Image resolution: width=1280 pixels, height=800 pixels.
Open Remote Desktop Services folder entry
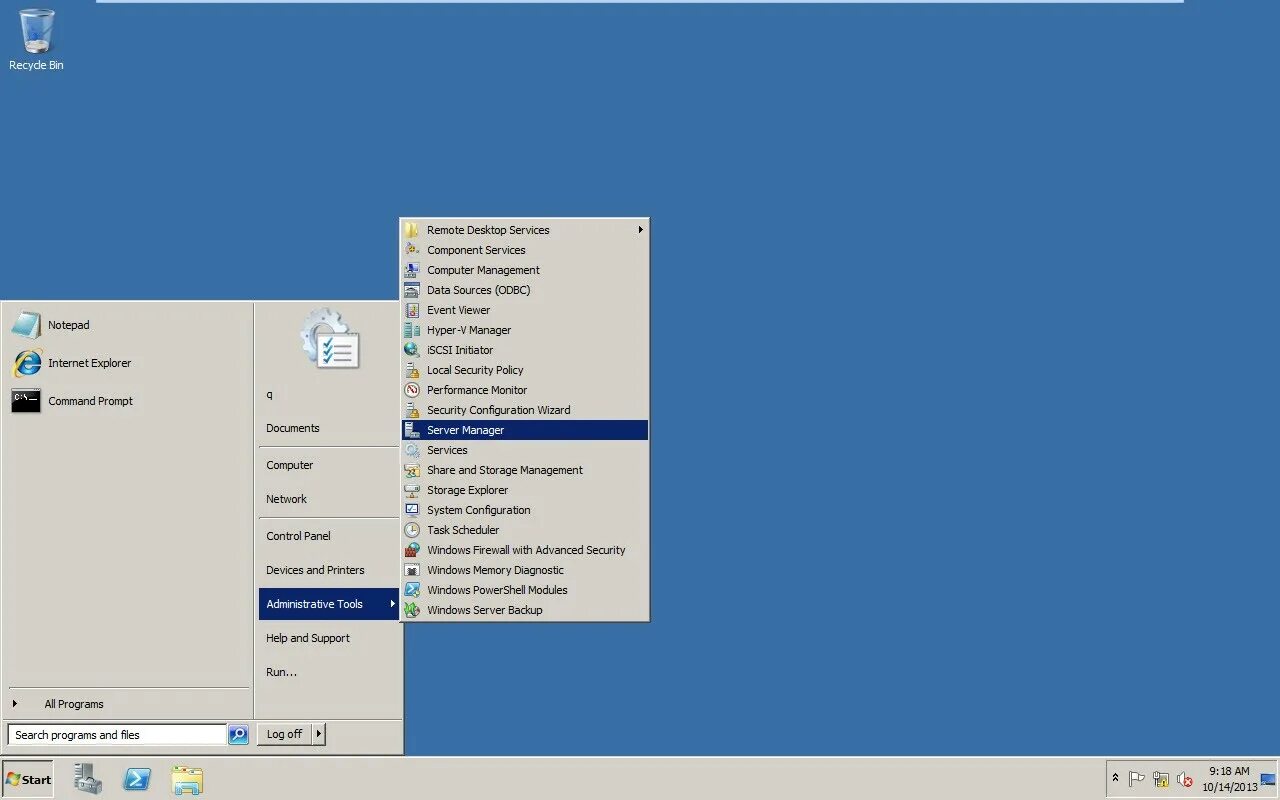[x=525, y=230]
